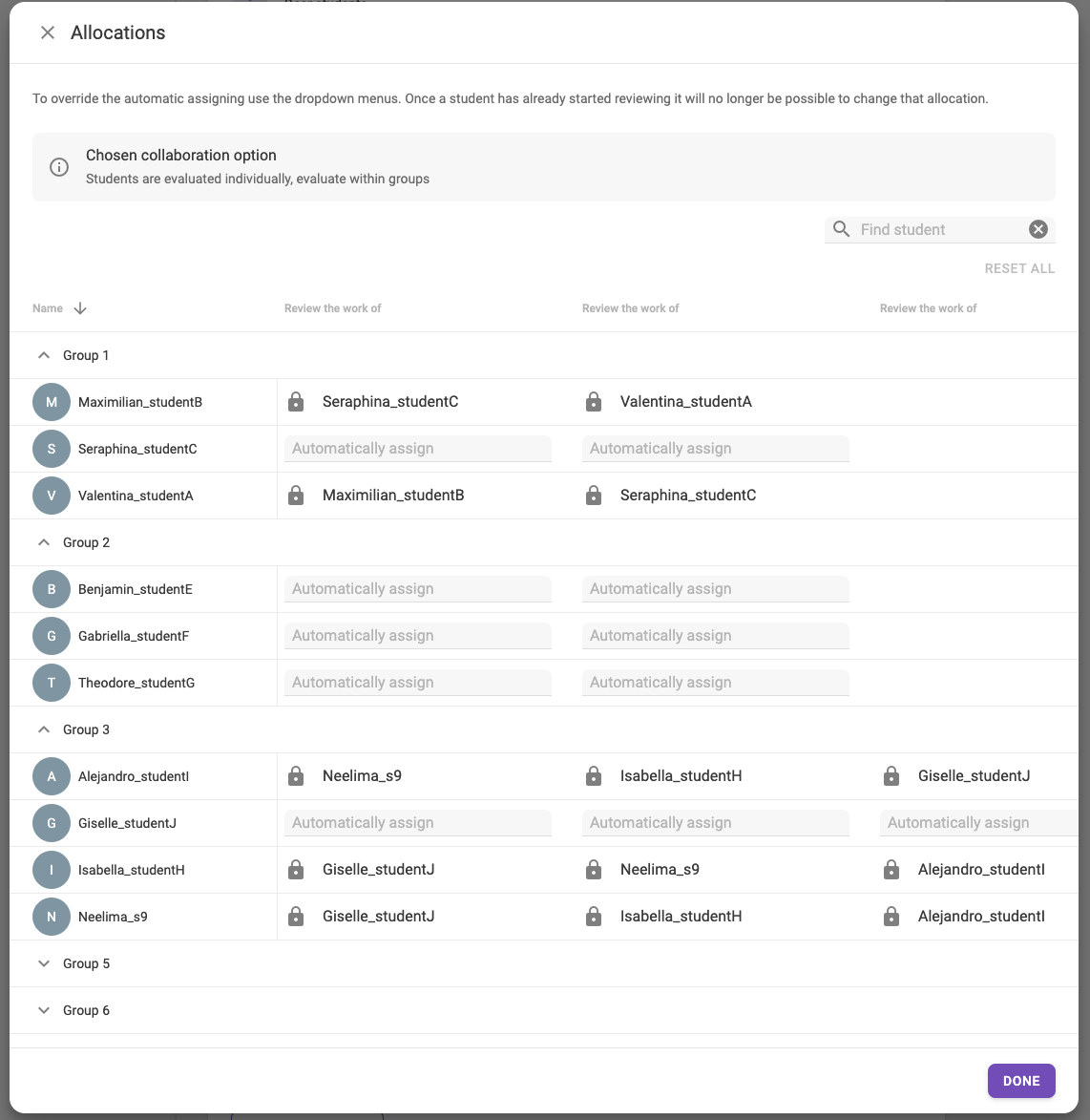Close the Allocations dialog with the X icon
Viewport: 1090px width, 1120px height.
(x=47, y=32)
